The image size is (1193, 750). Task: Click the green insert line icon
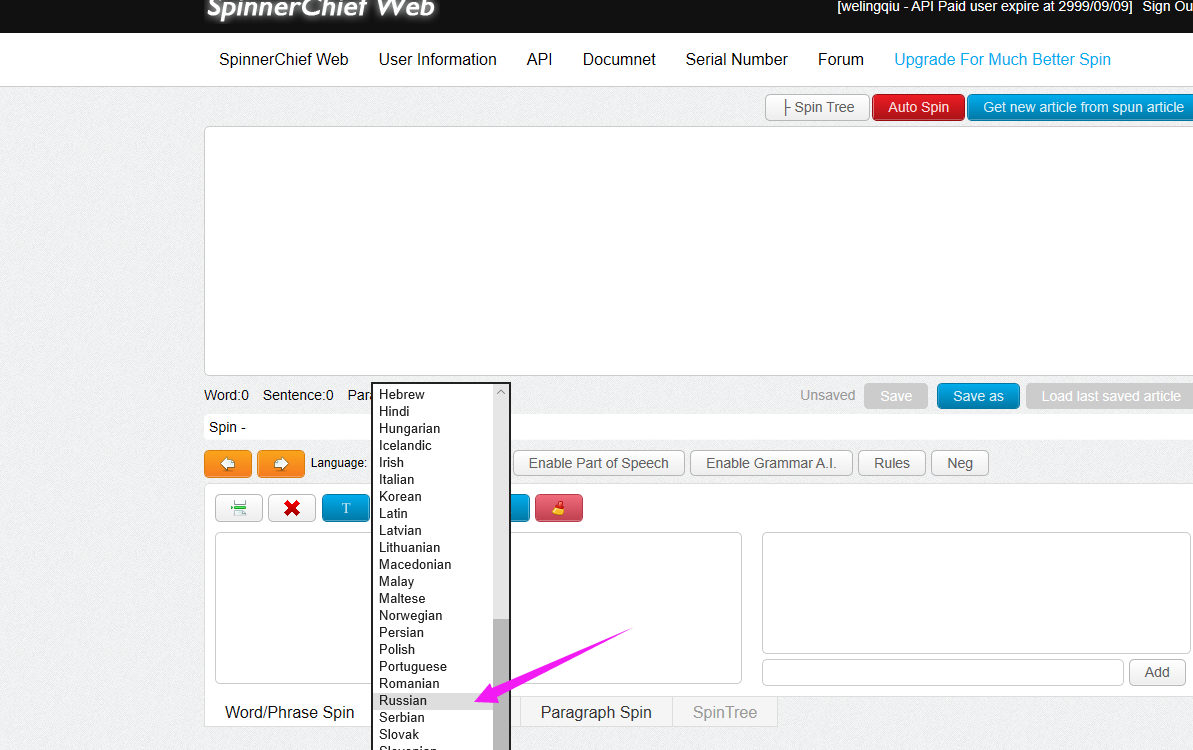click(x=239, y=508)
